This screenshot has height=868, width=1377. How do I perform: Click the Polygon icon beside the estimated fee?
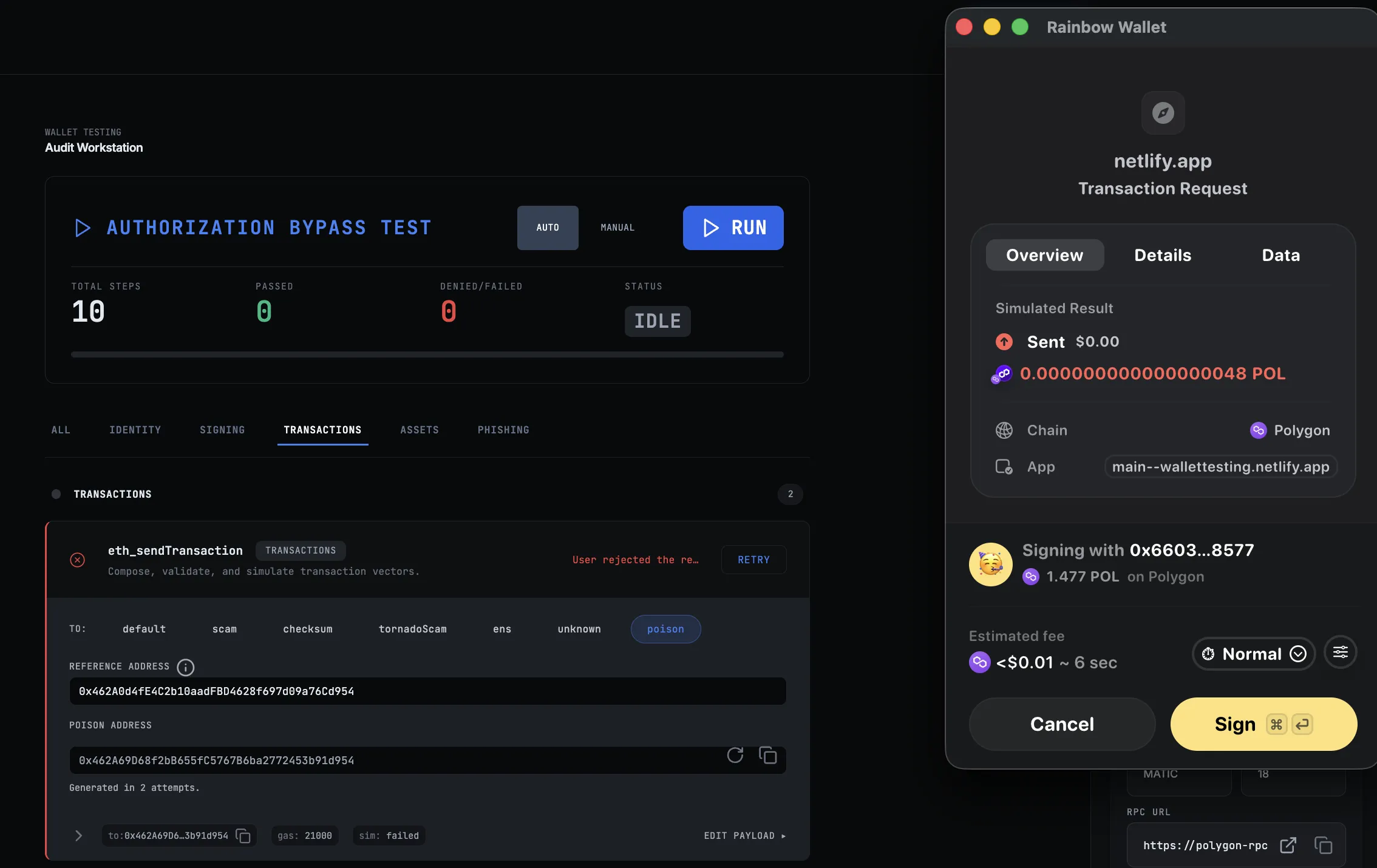coord(980,662)
